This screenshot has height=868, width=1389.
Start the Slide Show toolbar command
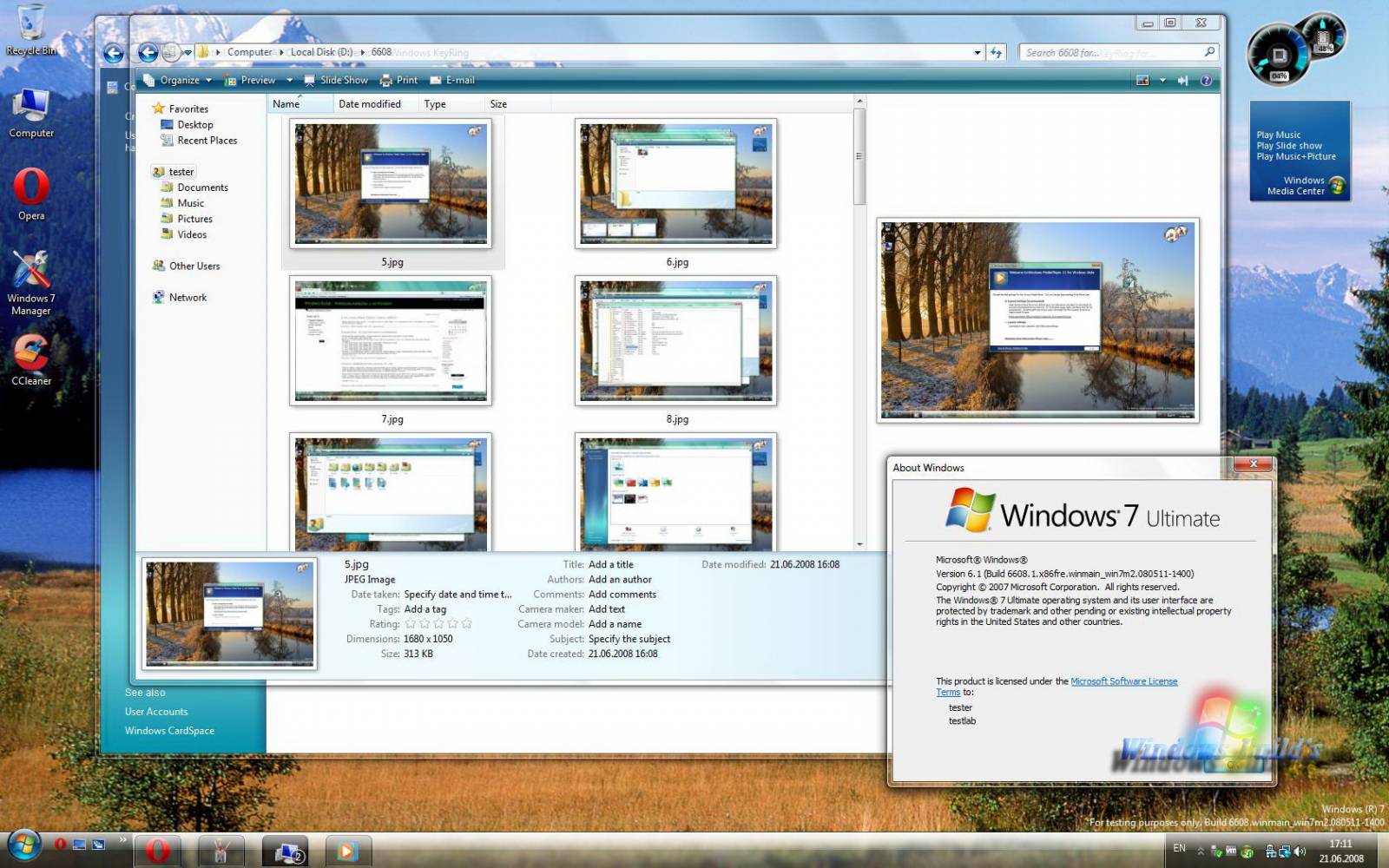click(x=336, y=80)
